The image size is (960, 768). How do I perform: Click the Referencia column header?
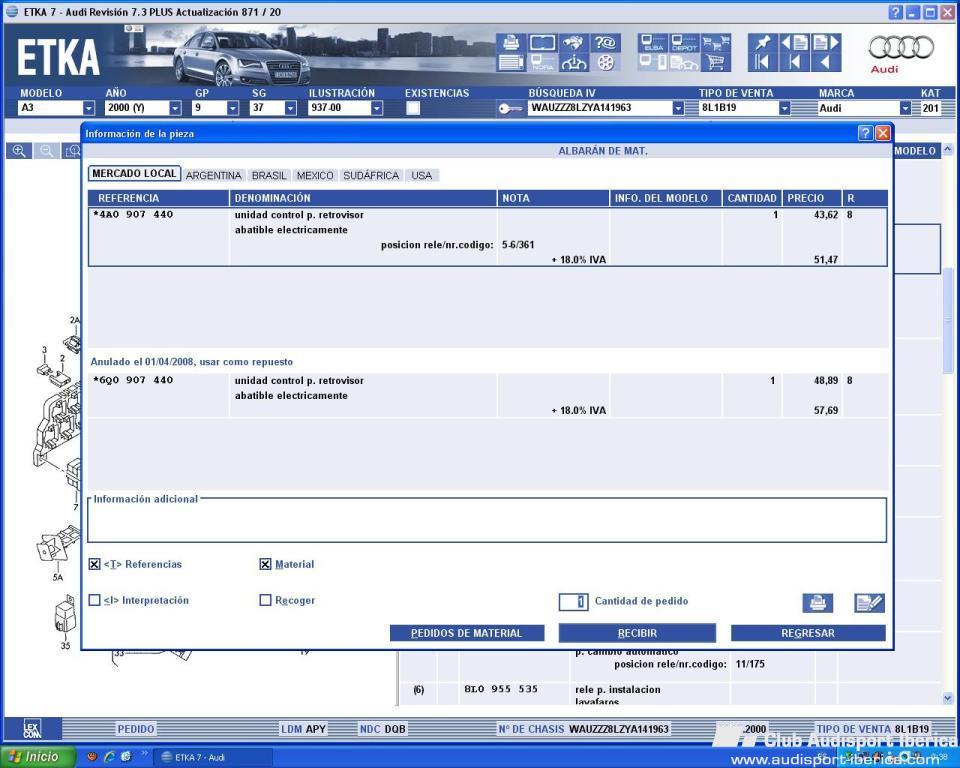(159, 198)
